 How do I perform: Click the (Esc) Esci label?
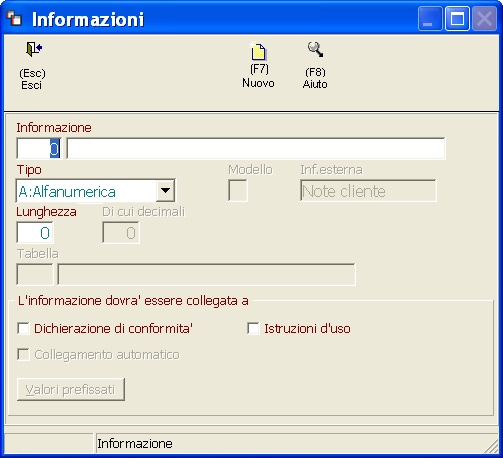32,79
